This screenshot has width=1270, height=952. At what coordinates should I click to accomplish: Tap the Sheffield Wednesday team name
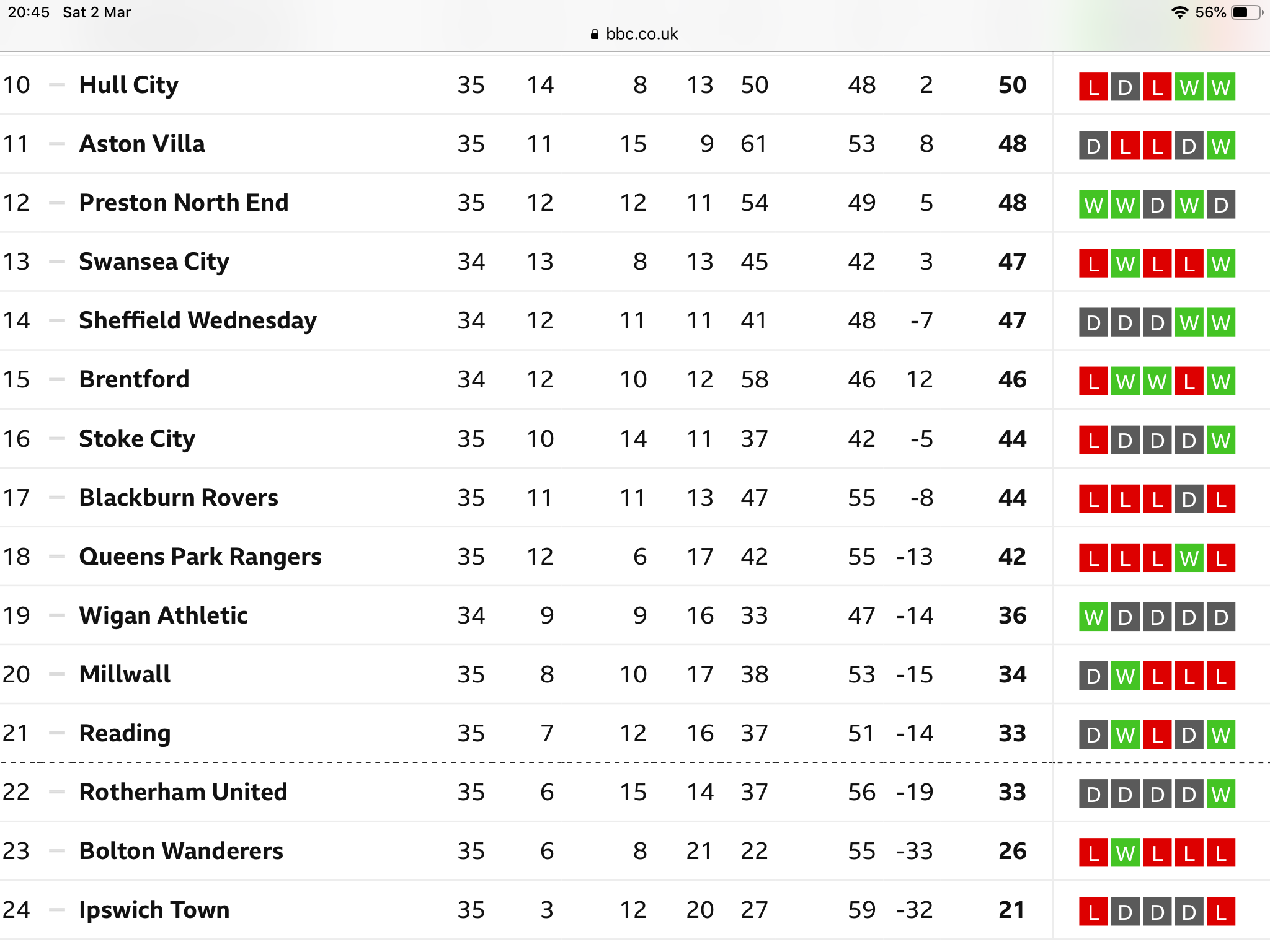coord(198,320)
